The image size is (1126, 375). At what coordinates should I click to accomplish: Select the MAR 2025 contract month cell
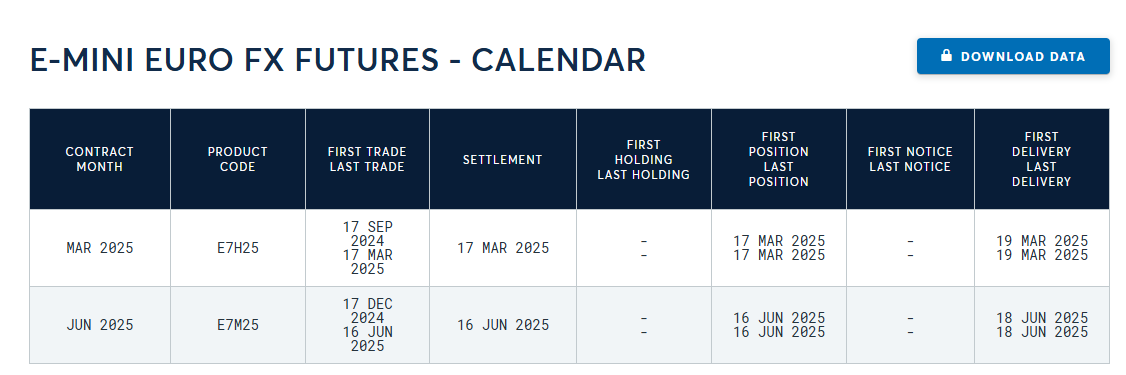coord(100,248)
